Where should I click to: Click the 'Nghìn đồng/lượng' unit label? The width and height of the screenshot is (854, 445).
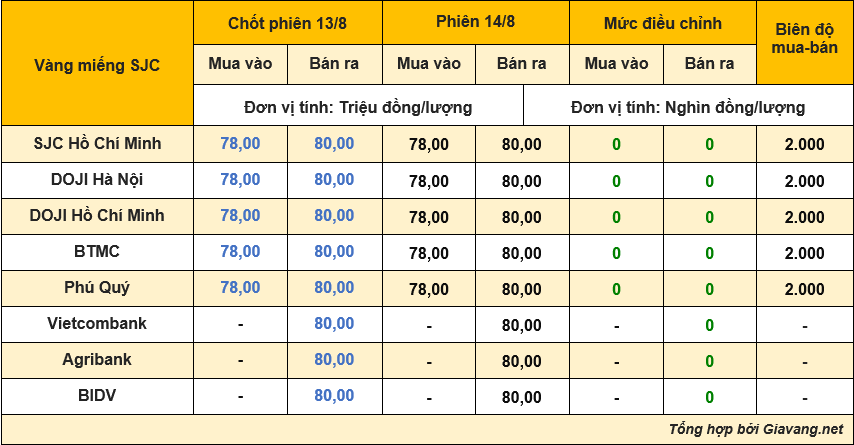click(x=735, y=107)
